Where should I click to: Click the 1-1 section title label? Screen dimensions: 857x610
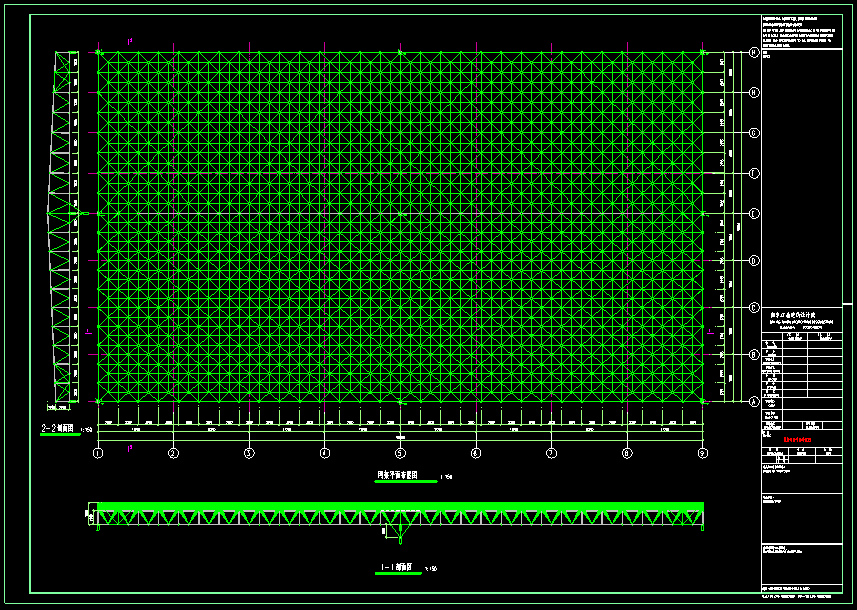398,568
